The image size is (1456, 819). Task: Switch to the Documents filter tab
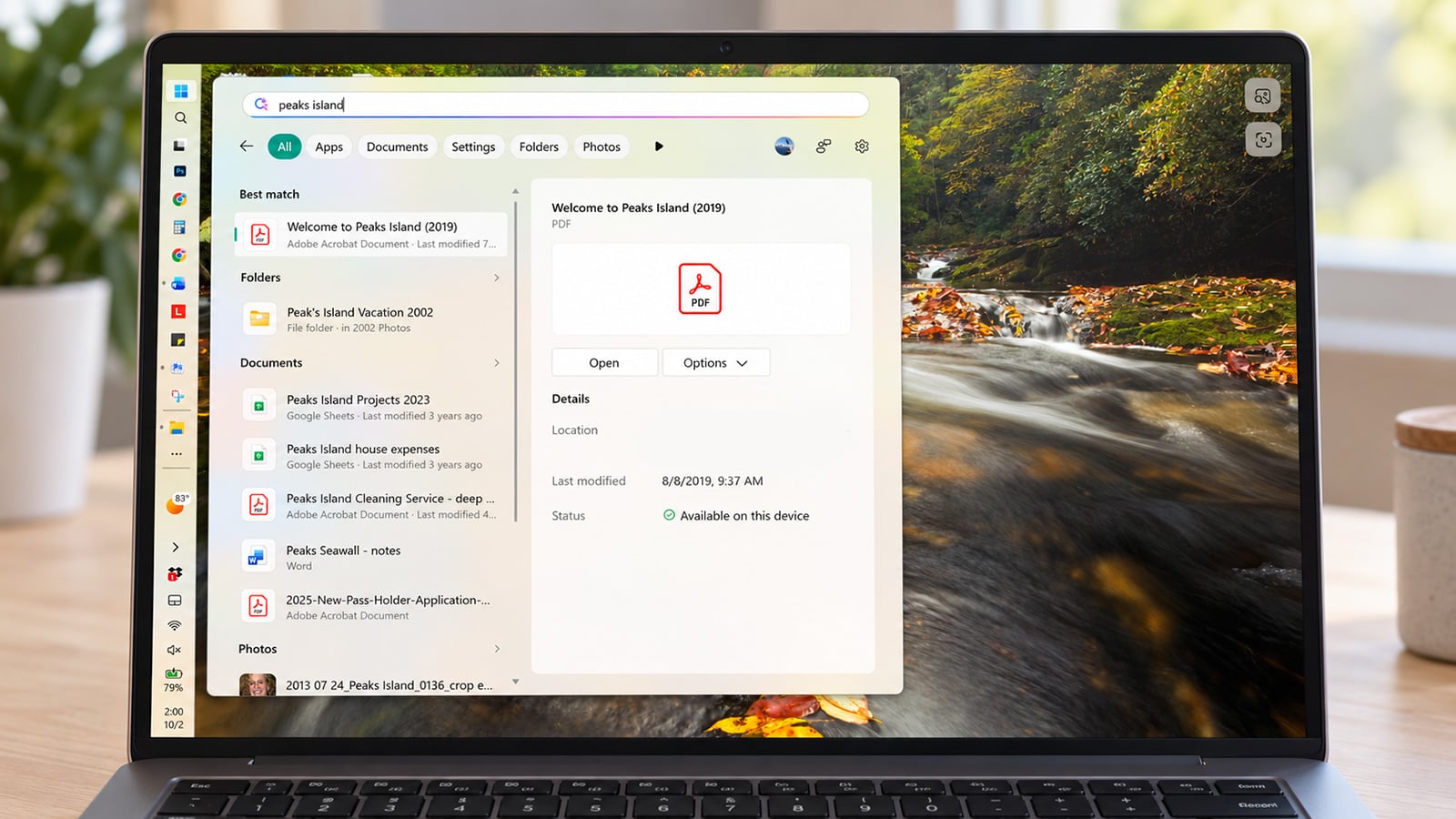[x=397, y=147]
